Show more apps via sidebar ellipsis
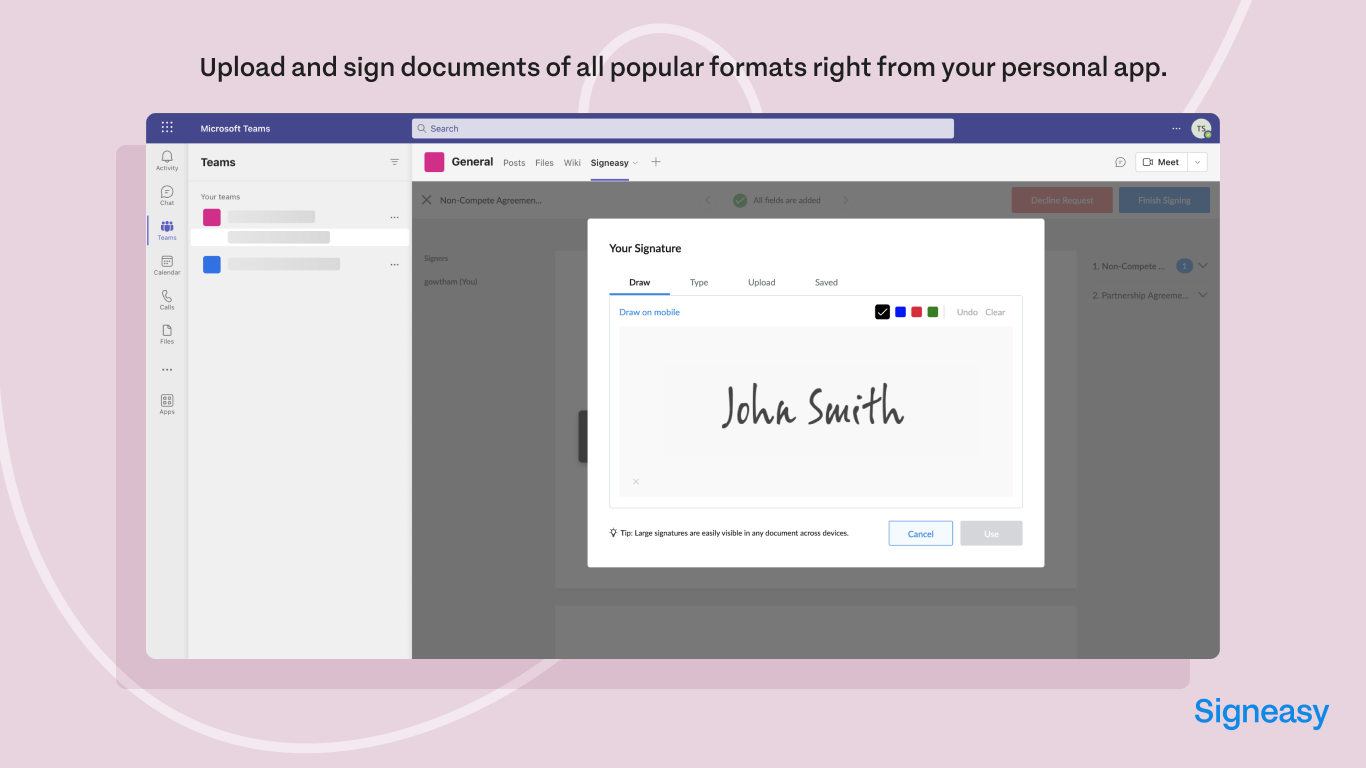 pos(167,370)
